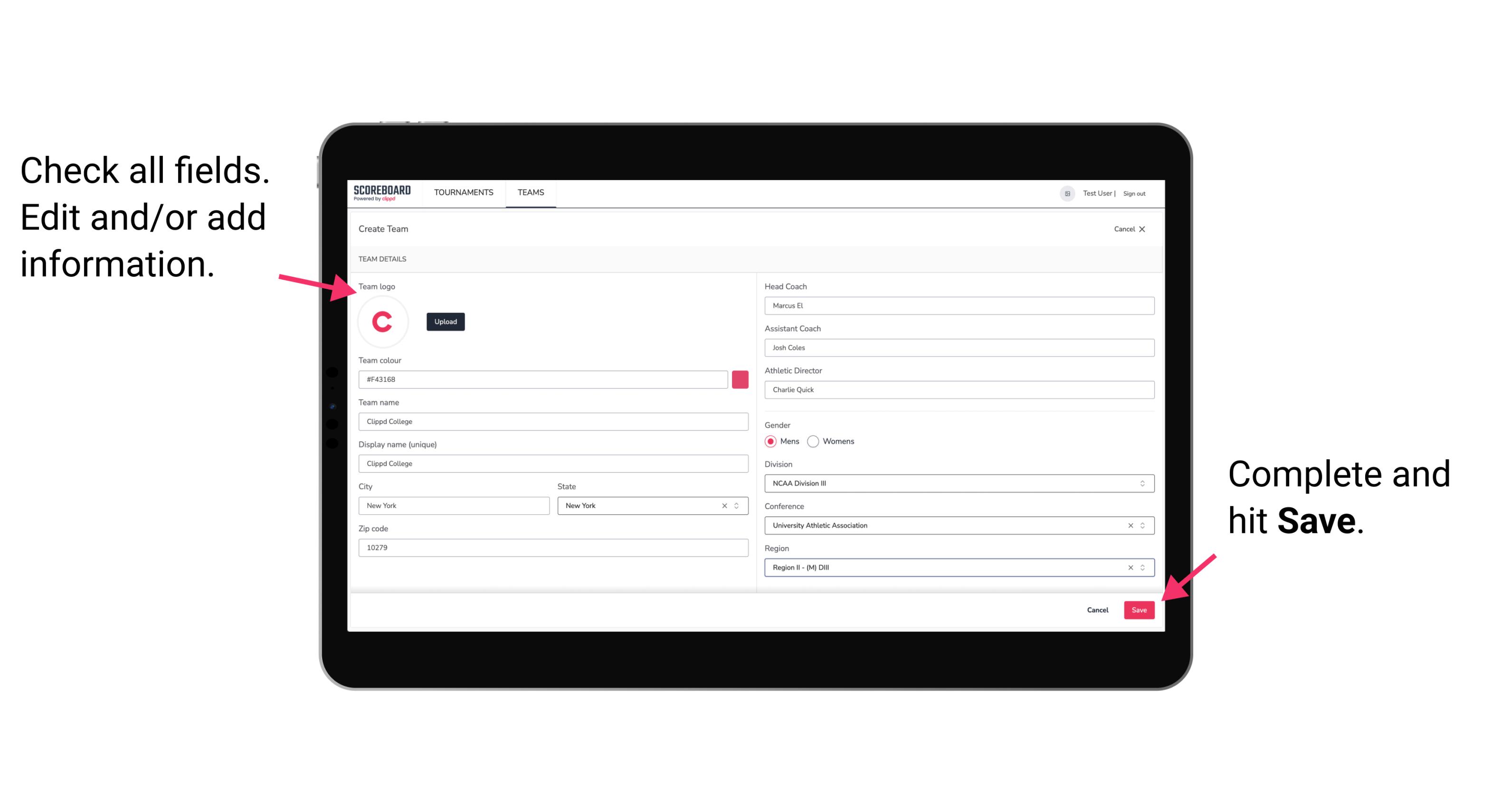Open the TEAMS tab
This screenshot has height=812, width=1510.
(x=530, y=192)
